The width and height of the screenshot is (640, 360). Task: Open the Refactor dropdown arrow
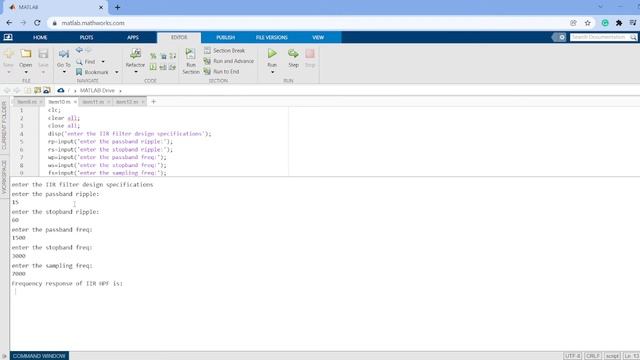[136, 72]
